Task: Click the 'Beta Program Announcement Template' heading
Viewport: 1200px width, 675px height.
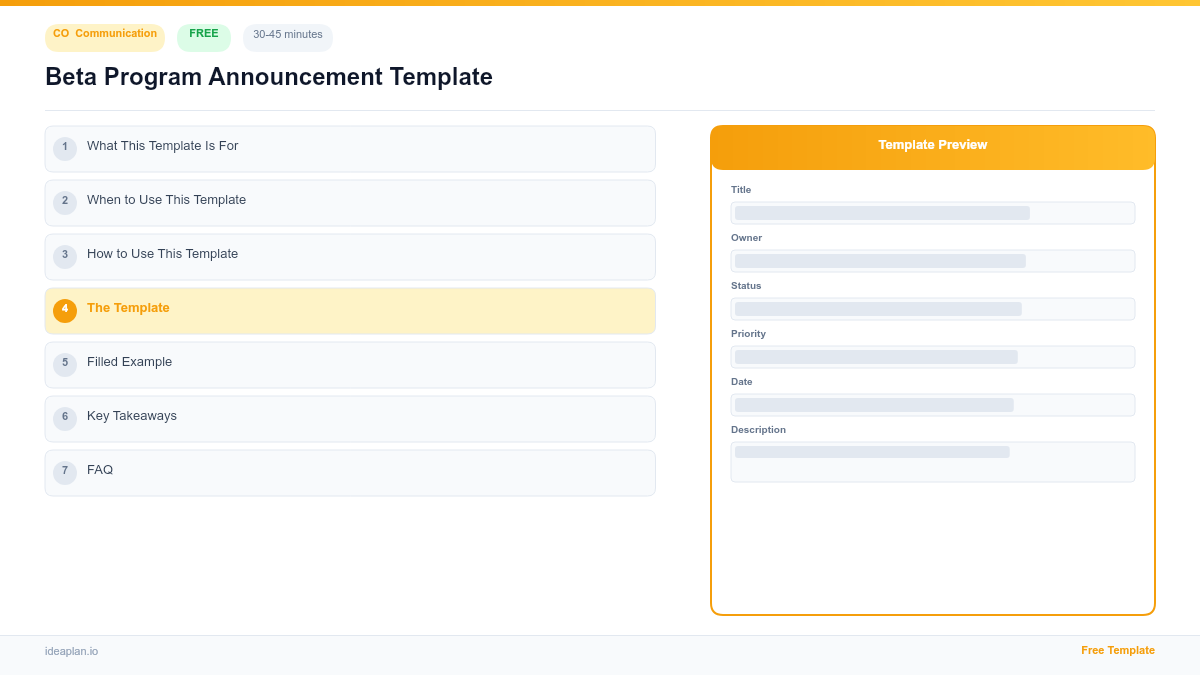Action: click(x=269, y=77)
